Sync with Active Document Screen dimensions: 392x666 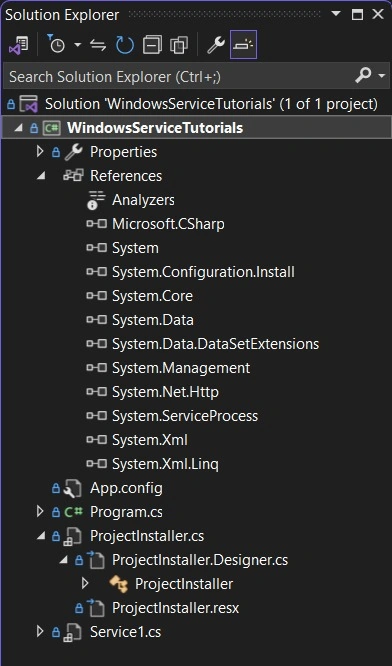(x=98, y=45)
